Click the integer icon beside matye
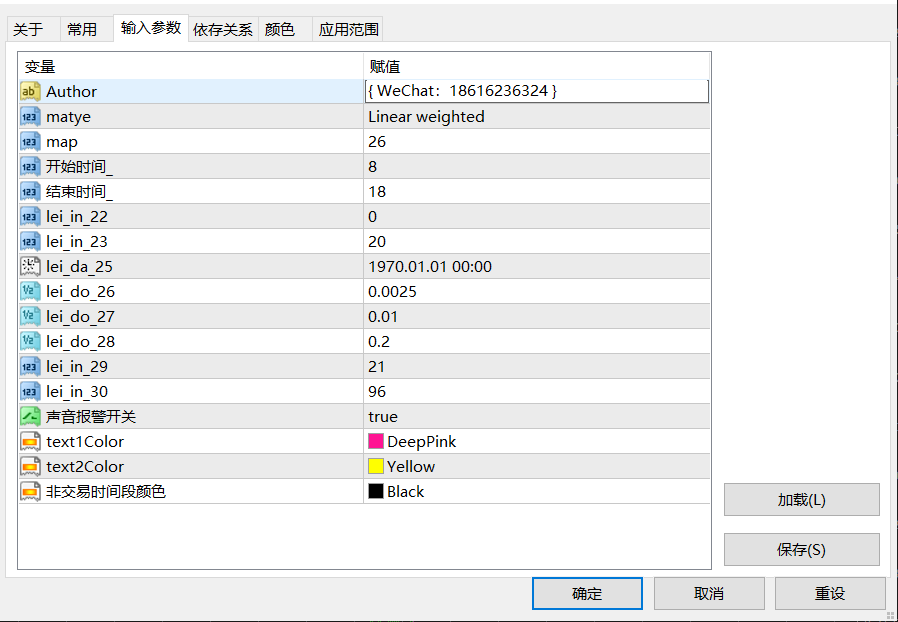Image resolution: width=898 pixels, height=622 pixels. point(30,117)
